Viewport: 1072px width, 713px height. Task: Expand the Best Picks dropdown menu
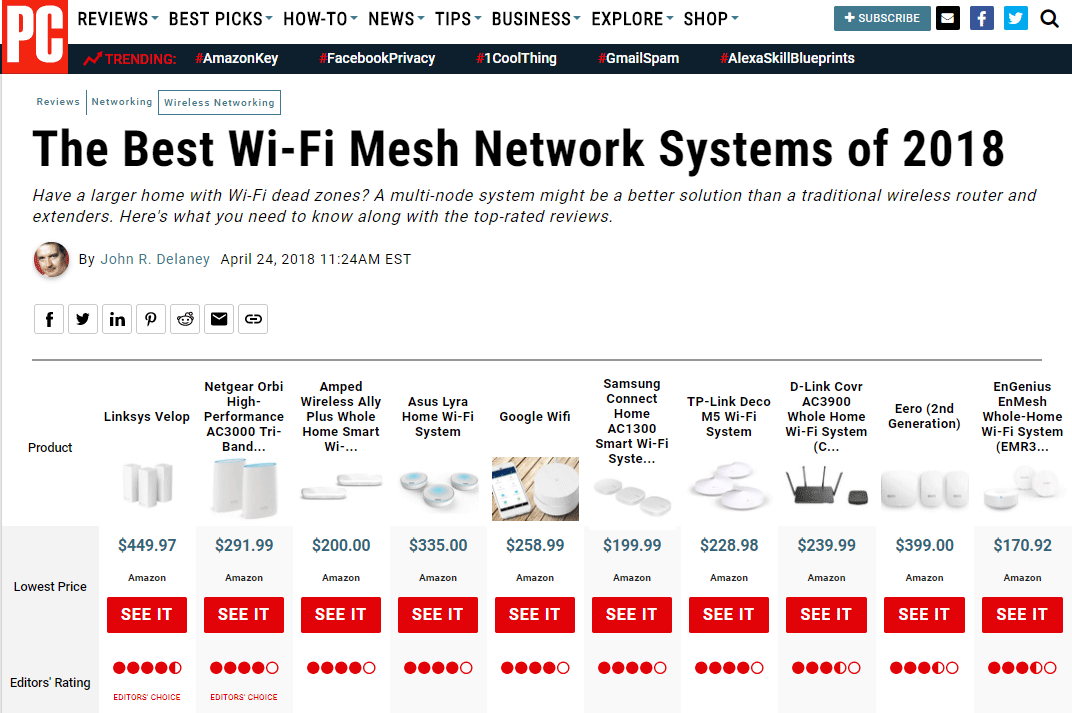pos(220,19)
